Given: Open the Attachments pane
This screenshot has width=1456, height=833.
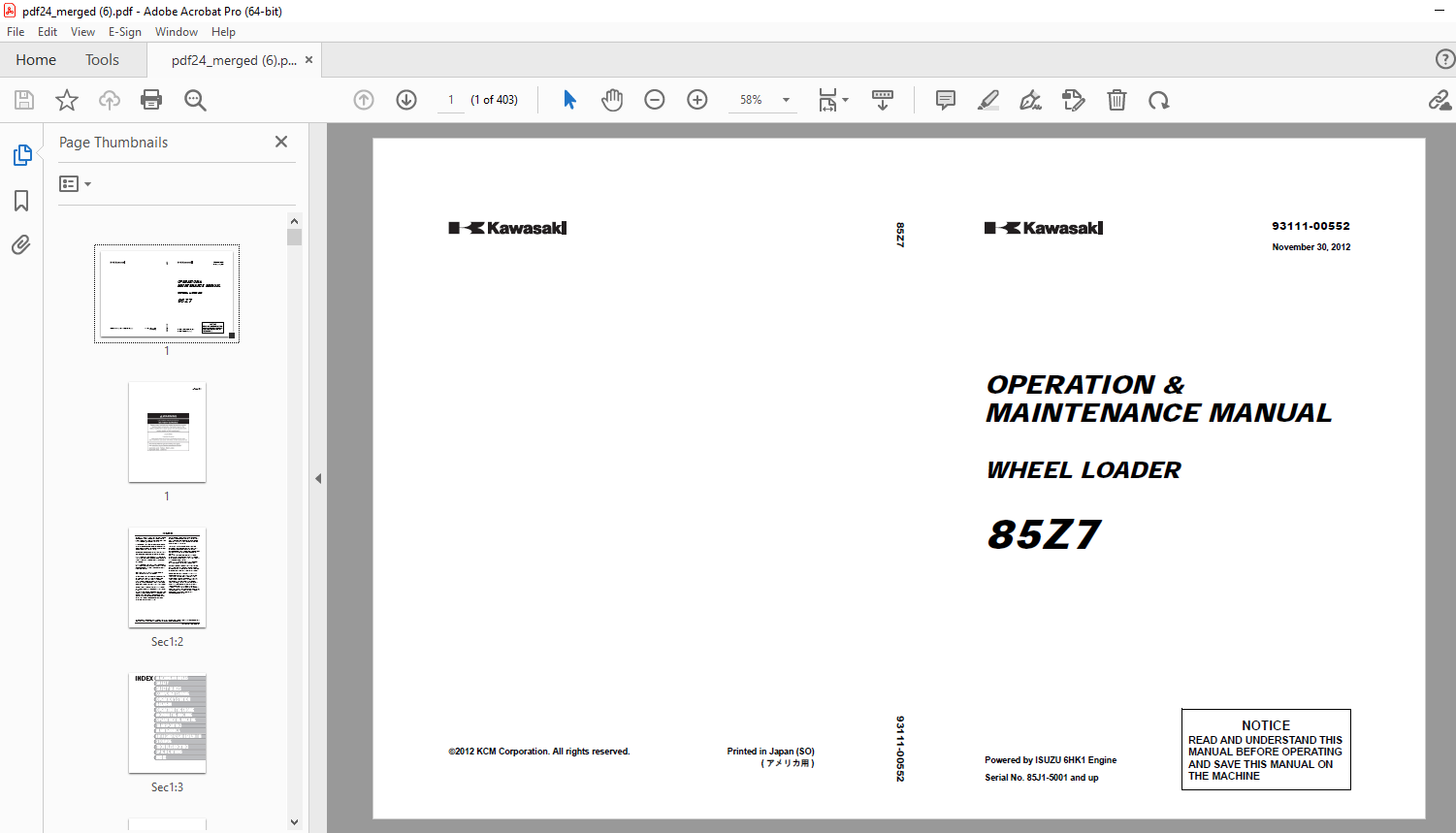Looking at the screenshot, I should (x=21, y=244).
